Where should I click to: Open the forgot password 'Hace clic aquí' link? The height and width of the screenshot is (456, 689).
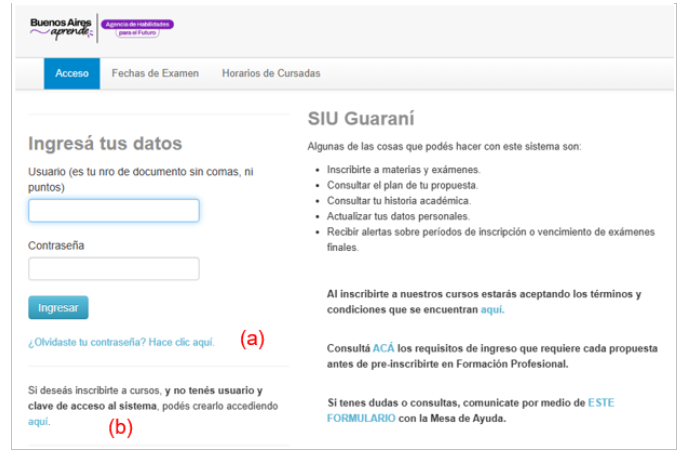121,342
